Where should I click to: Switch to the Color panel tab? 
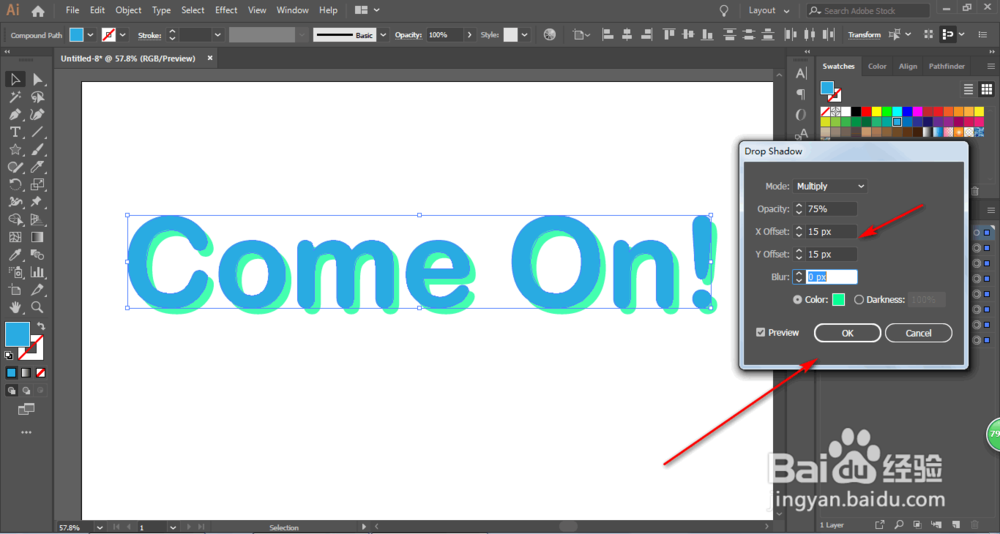point(877,66)
